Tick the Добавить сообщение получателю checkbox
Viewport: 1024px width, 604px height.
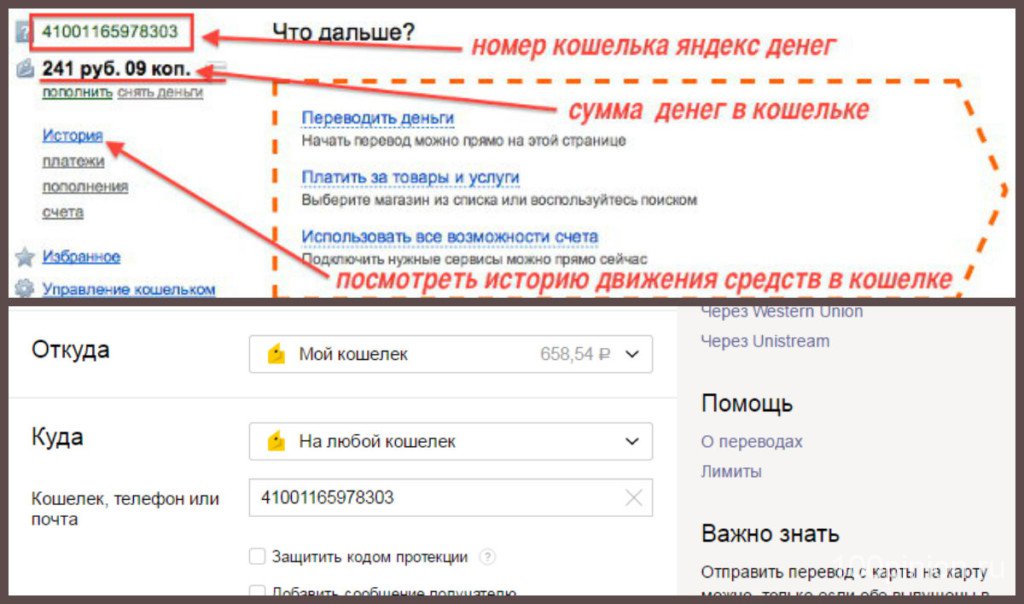click(257, 592)
